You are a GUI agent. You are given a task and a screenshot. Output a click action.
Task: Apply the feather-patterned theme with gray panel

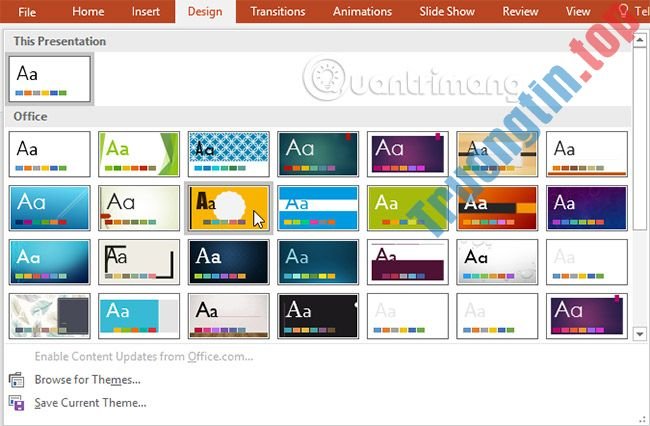[x=49, y=316]
